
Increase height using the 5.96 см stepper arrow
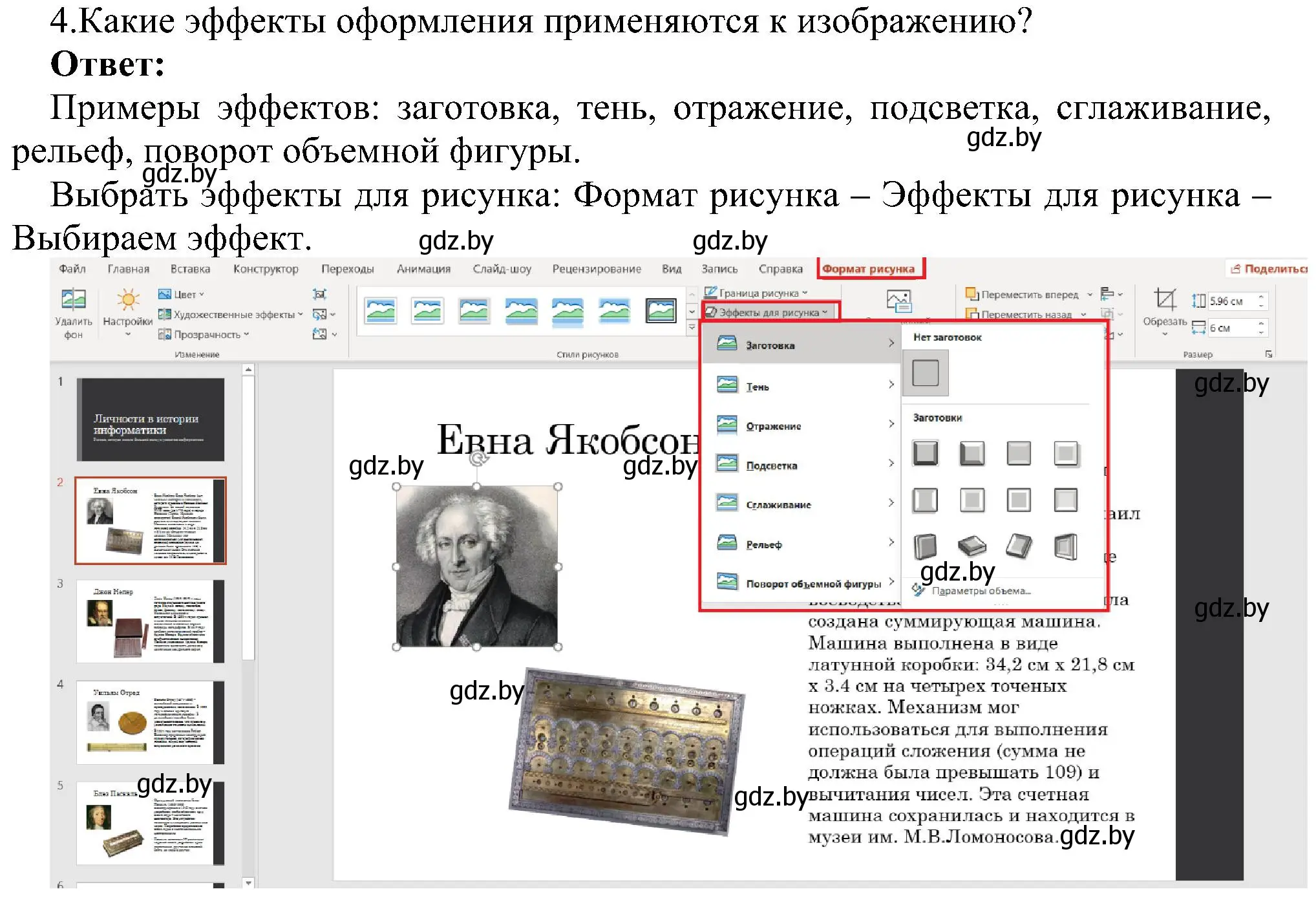pos(1261,297)
